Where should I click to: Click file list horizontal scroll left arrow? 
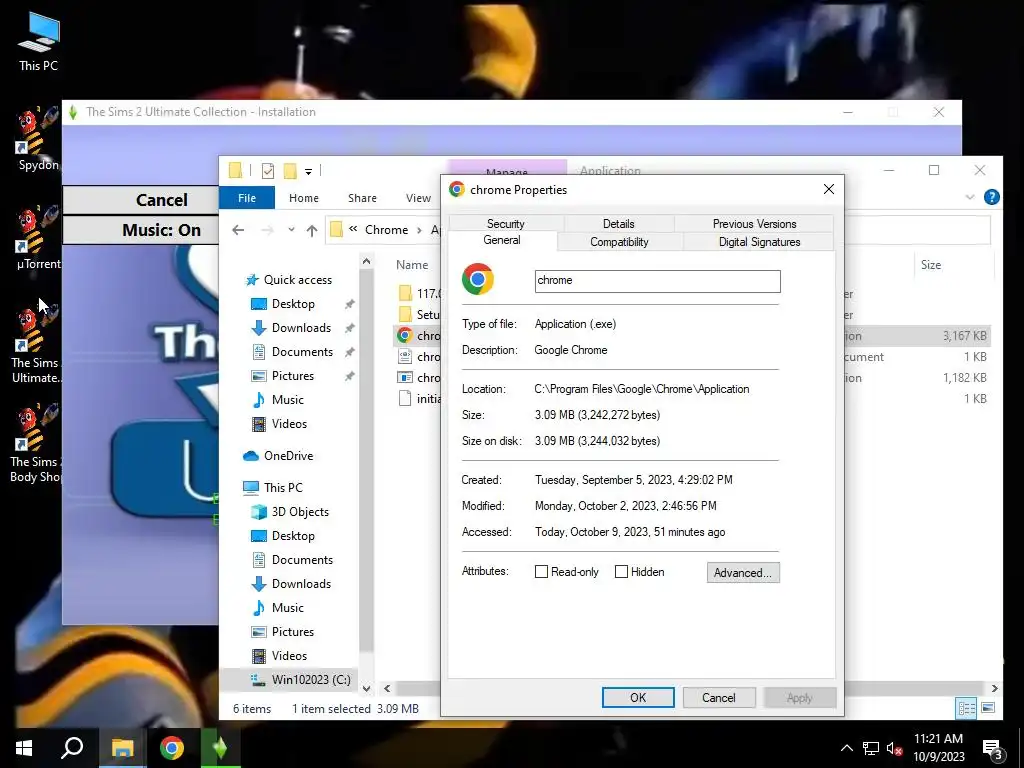tap(387, 688)
